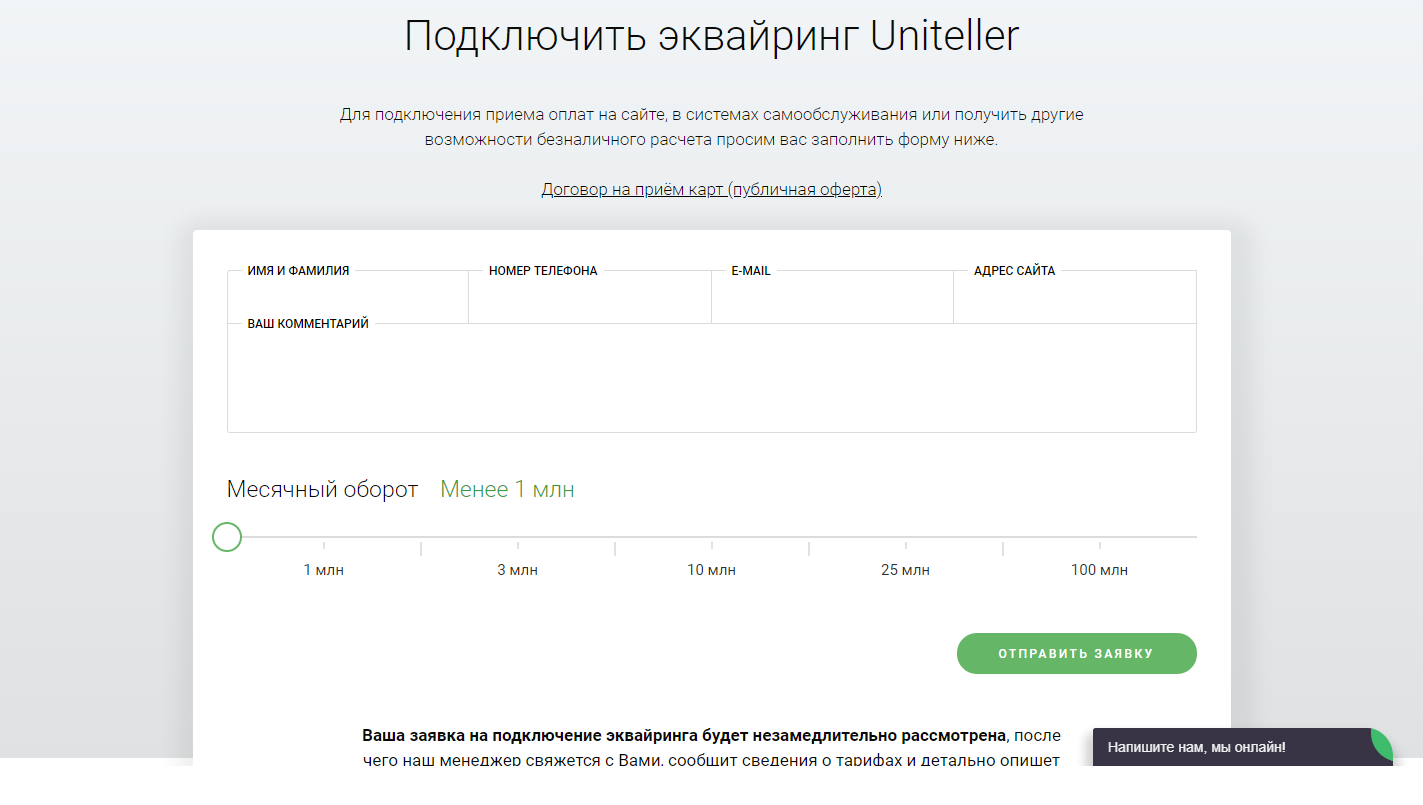The width and height of the screenshot is (1423, 805).
Task: Click the 25 млн slider mark
Action: click(906, 545)
